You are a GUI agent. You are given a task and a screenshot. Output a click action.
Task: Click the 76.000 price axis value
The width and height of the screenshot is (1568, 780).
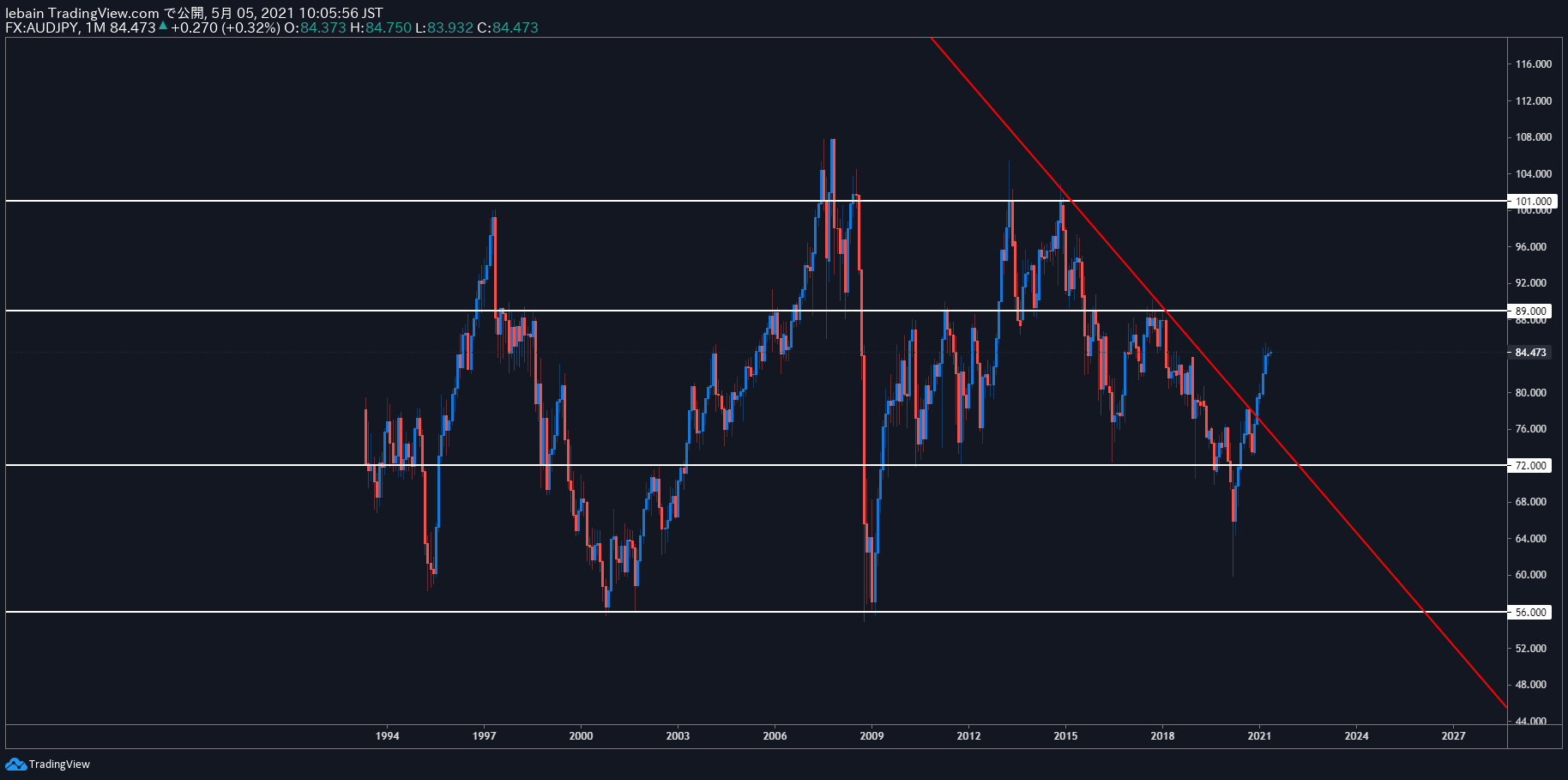[1531, 429]
